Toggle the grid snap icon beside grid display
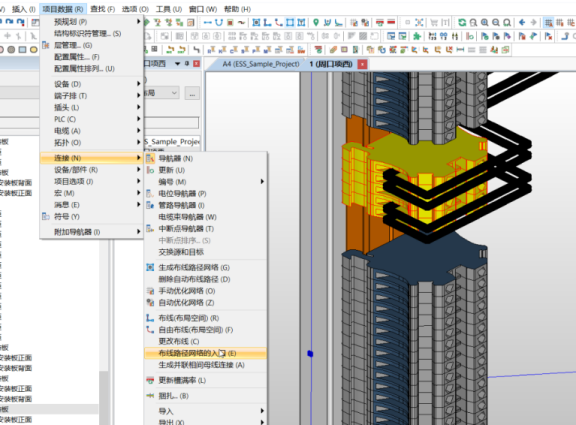Image resolution: width=576 pixels, height=425 pixels. (x=560, y=23)
